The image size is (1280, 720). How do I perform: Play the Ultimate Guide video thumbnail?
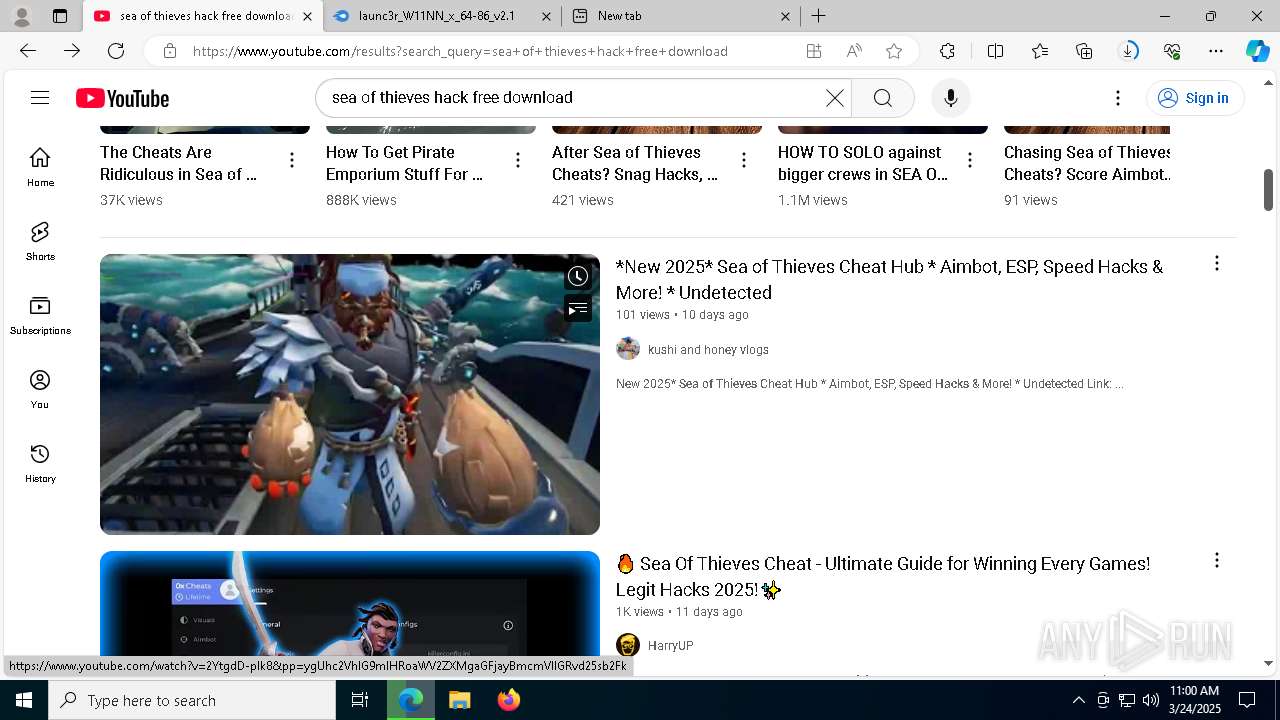click(350, 604)
